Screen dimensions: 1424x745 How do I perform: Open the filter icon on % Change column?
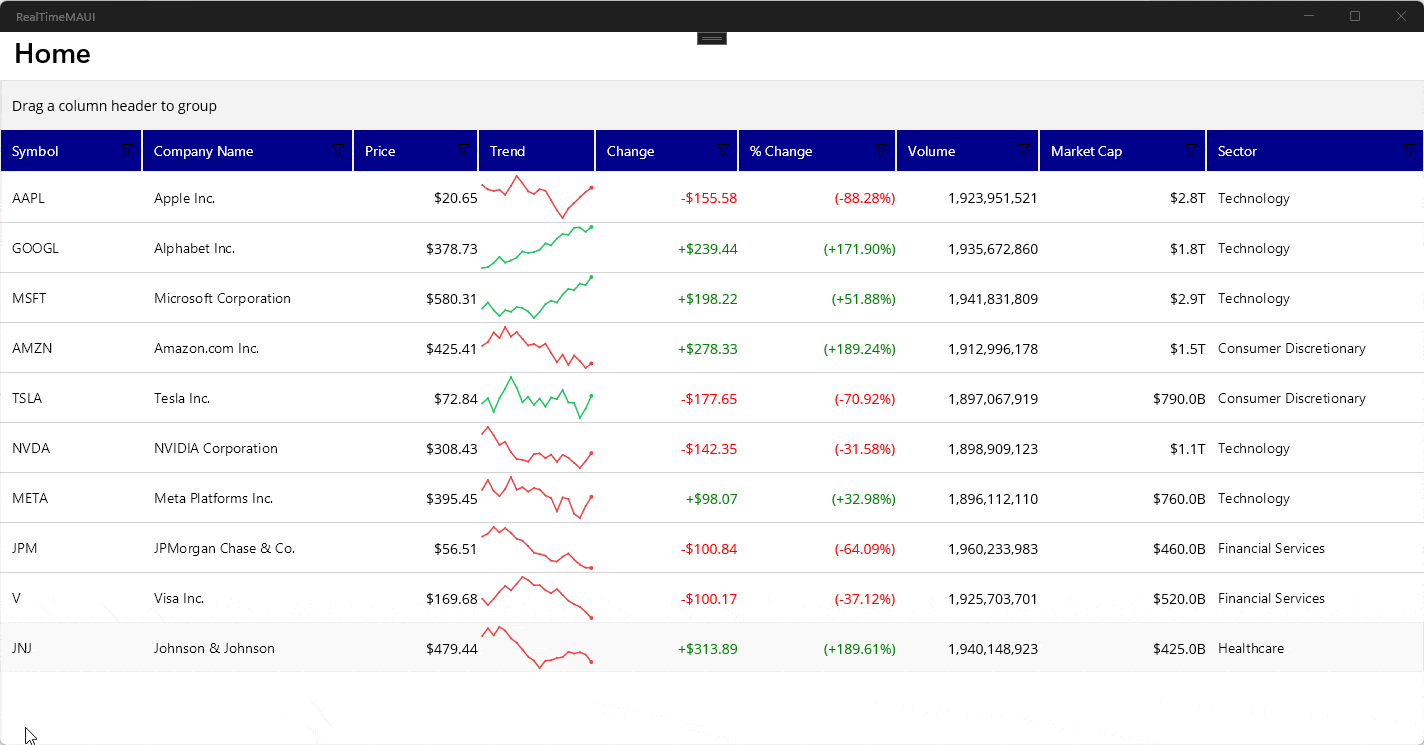tap(877, 150)
